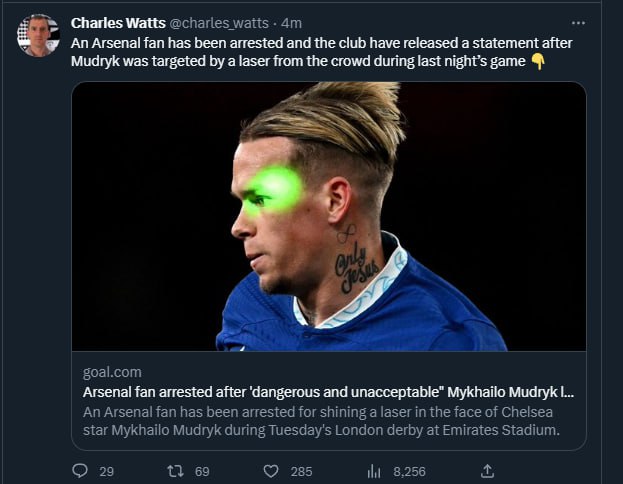Screen dimensions: 623x484
Task: Click the retweet count of 69
Action: (202, 471)
